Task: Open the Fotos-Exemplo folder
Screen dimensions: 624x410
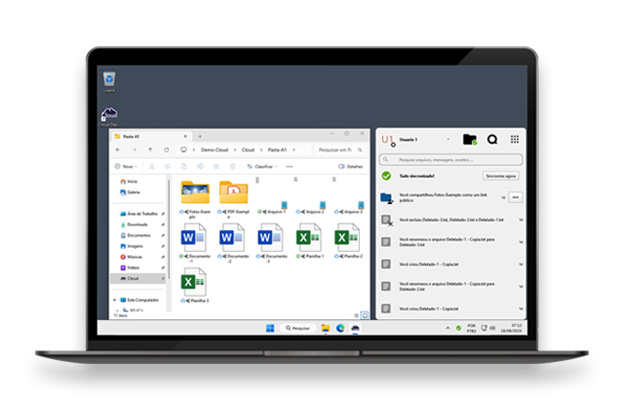Action: [x=194, y=191]
